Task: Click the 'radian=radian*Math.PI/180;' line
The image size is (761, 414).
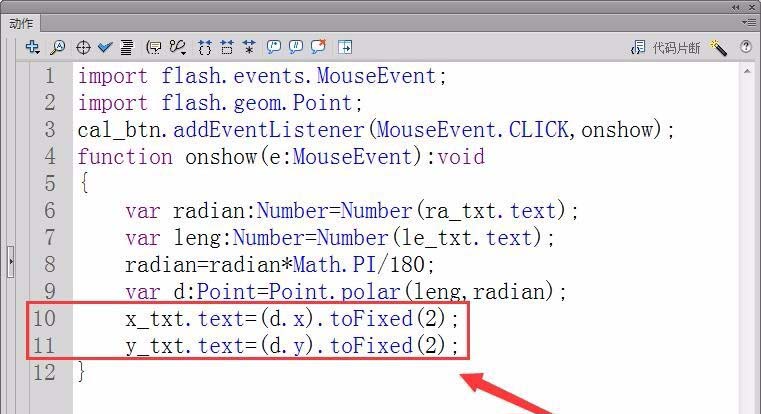Action: click(x=280, y=265)
